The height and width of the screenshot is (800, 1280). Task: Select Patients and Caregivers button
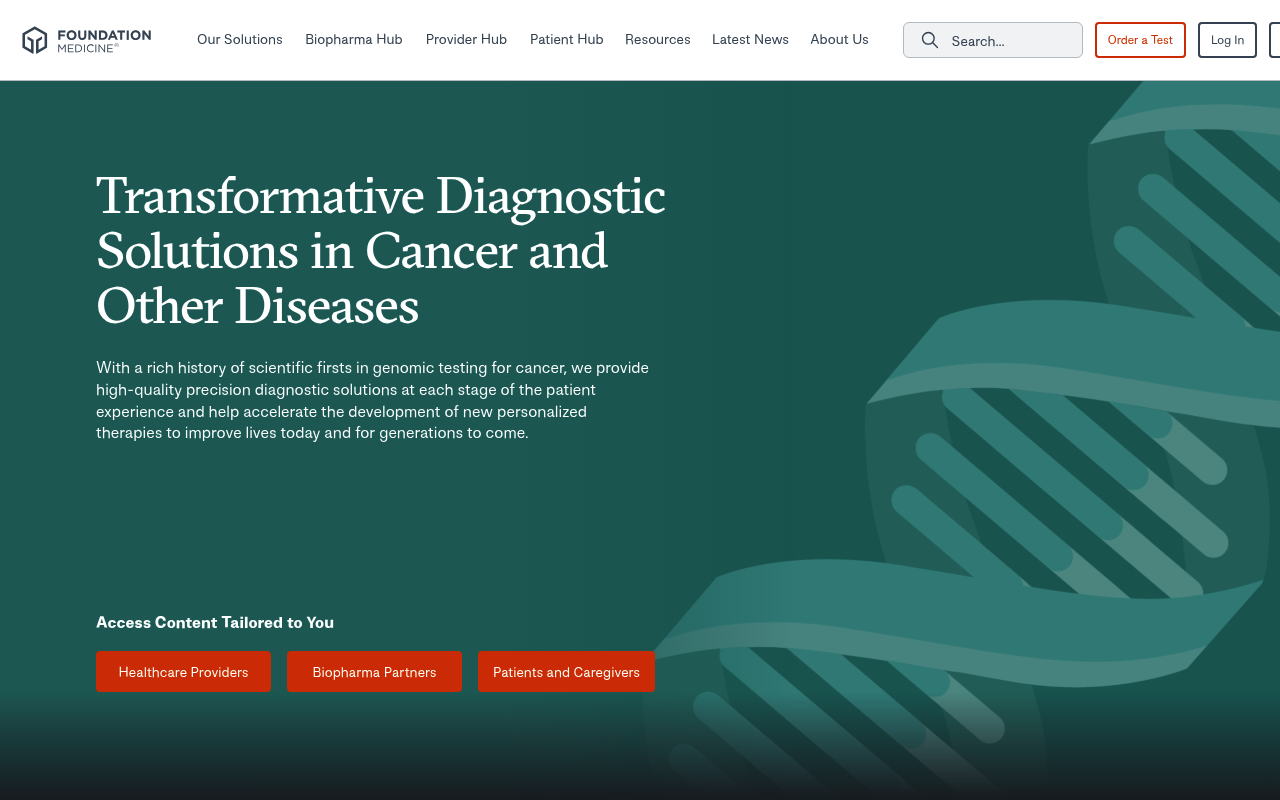click(566, 672)
